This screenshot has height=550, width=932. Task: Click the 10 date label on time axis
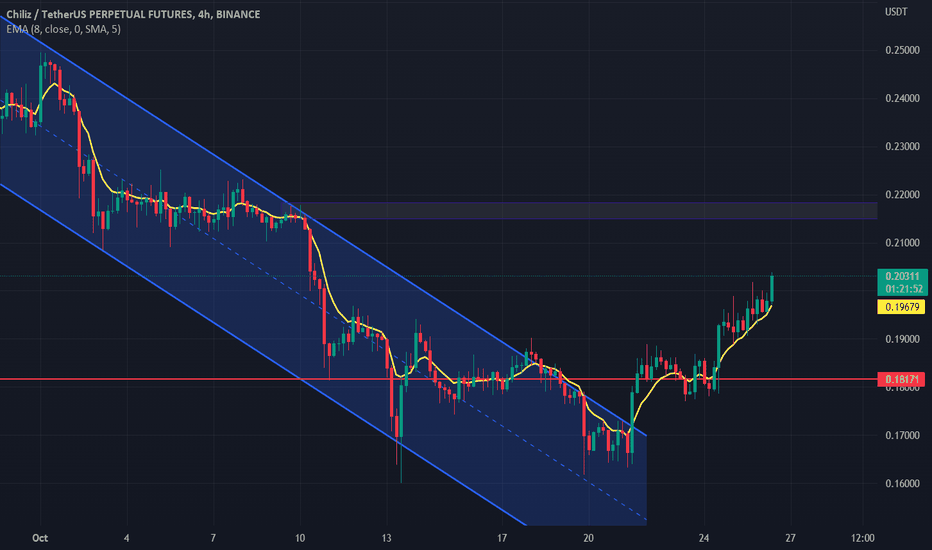click(x=300, y=538)
